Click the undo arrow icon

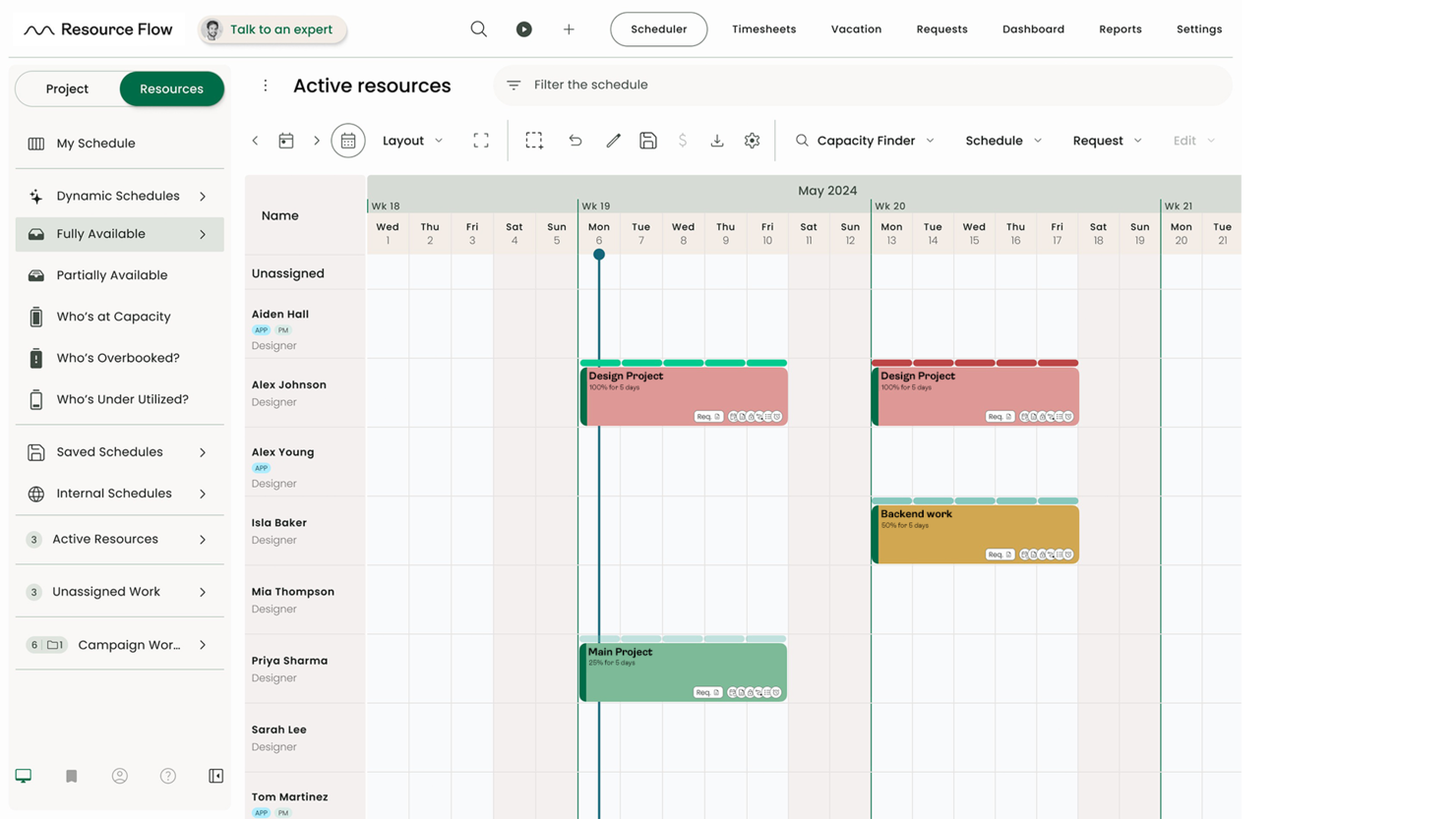point(576,141)
